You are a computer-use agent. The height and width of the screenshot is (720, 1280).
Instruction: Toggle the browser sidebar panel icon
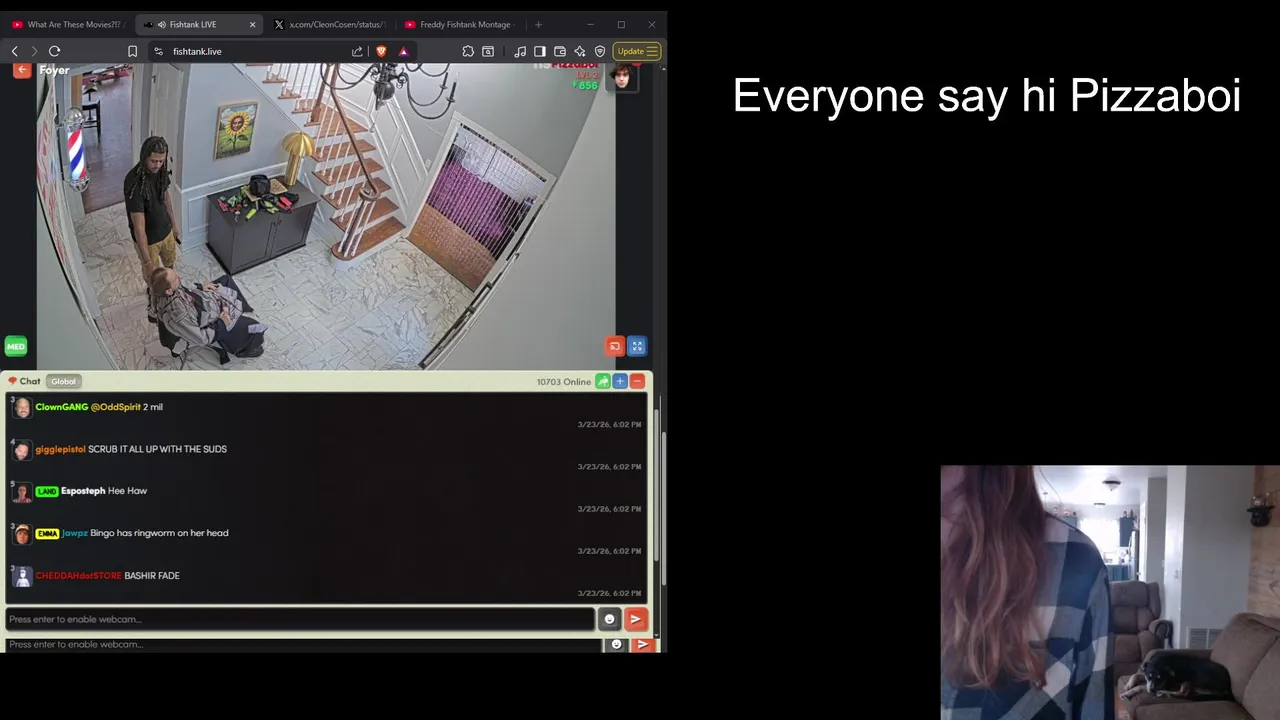[540, 51]
